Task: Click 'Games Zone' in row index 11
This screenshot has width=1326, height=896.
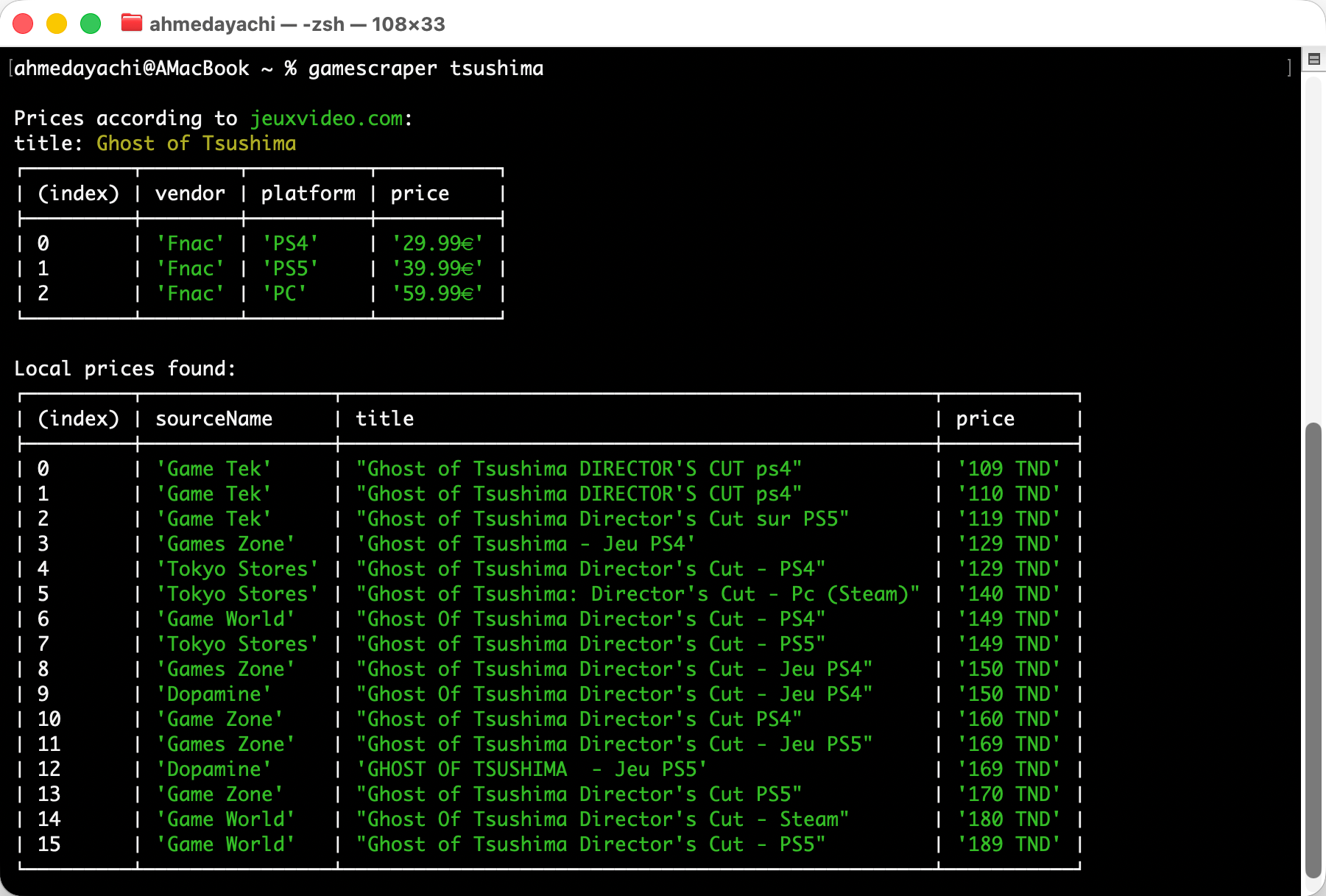Action: click(x=225, y=744)
